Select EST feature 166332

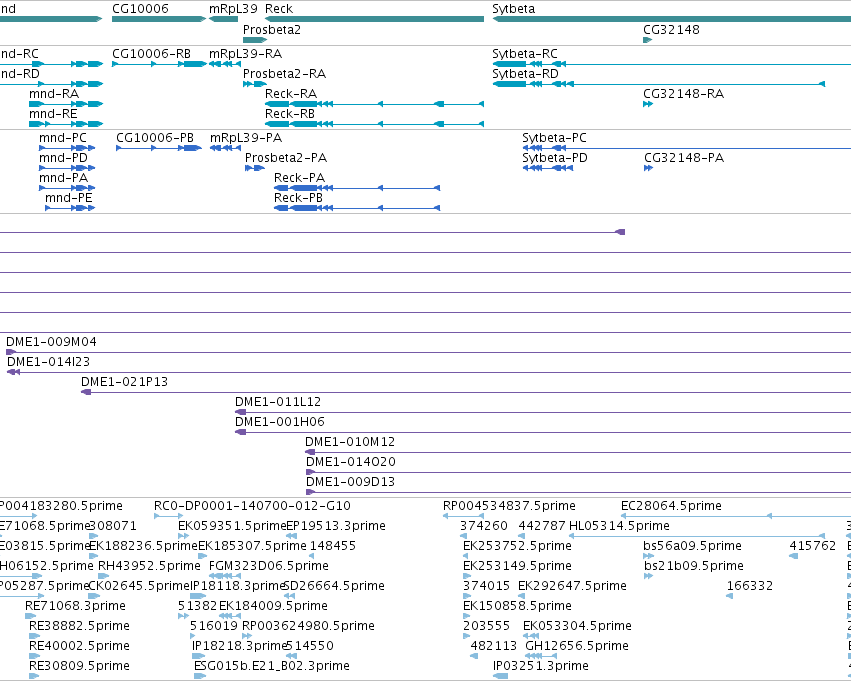pos(750,585)
